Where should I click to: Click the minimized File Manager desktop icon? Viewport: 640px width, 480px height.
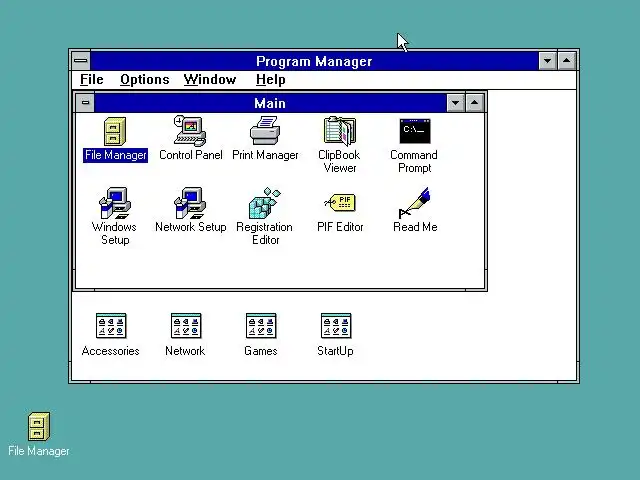[x=39, y=427]
